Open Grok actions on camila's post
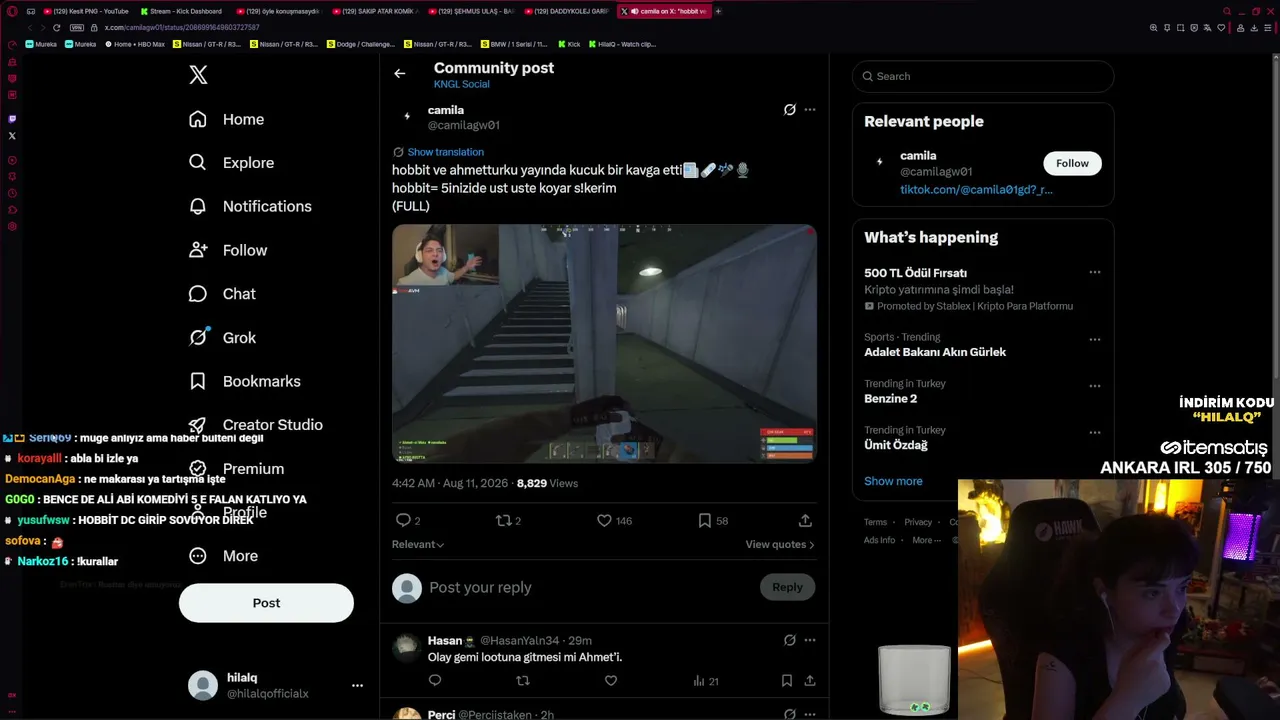 click(789, 110)
